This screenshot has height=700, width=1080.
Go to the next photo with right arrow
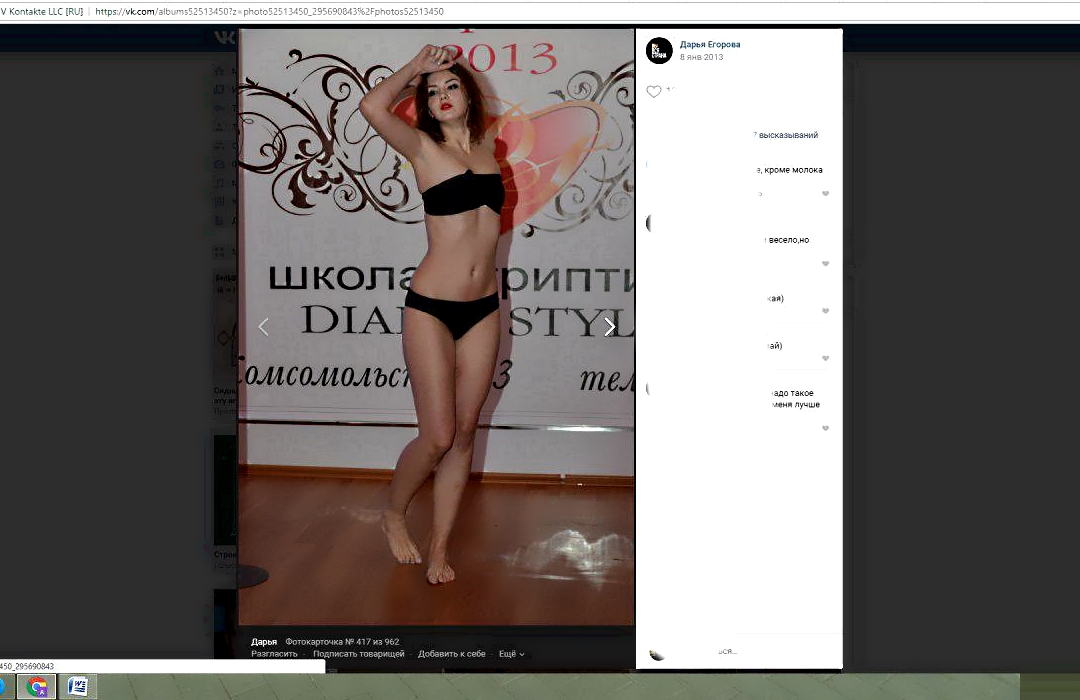click(x=609, y=327)
